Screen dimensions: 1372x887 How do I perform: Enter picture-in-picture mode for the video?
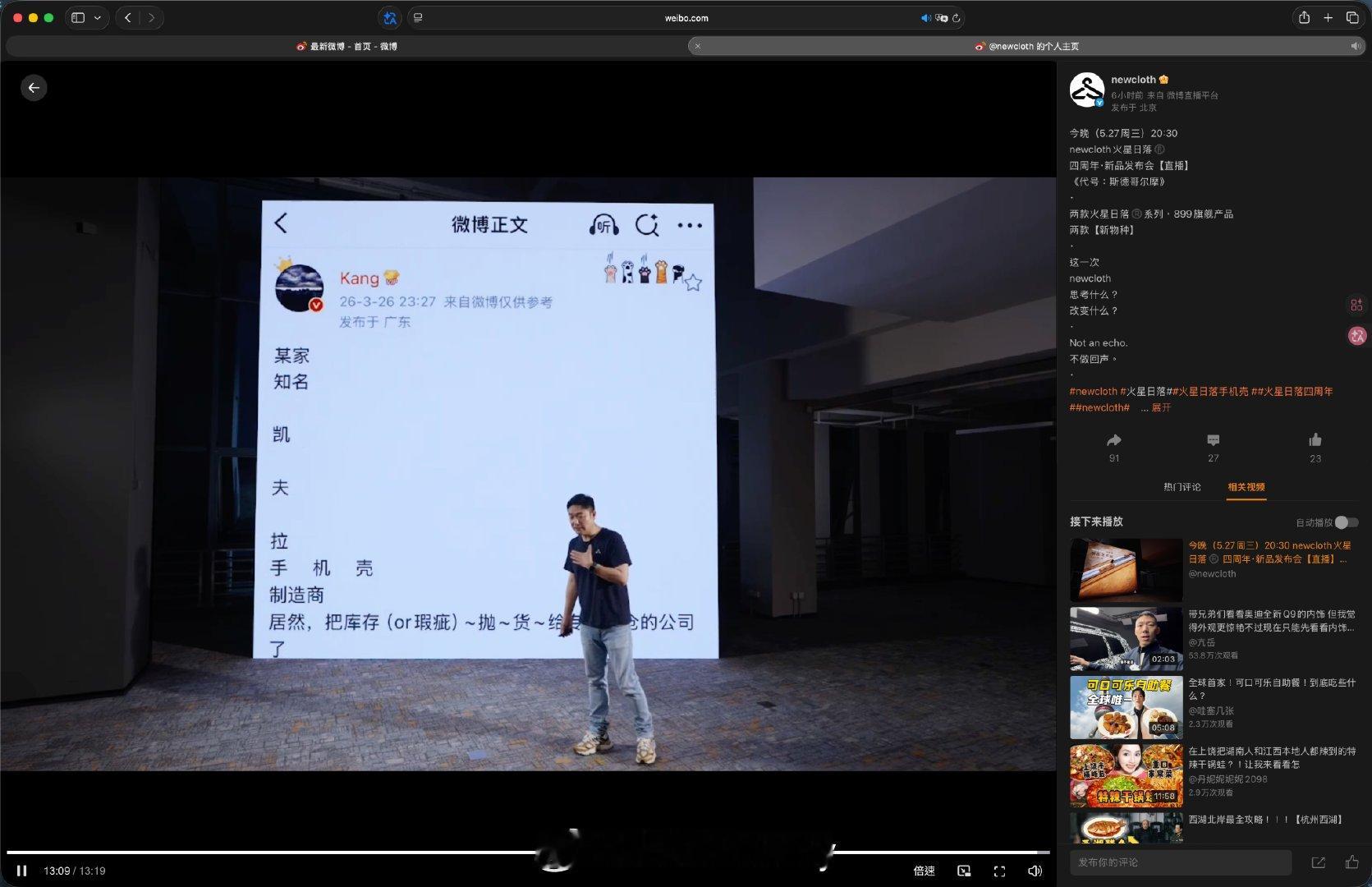click(x=964, y=871)
